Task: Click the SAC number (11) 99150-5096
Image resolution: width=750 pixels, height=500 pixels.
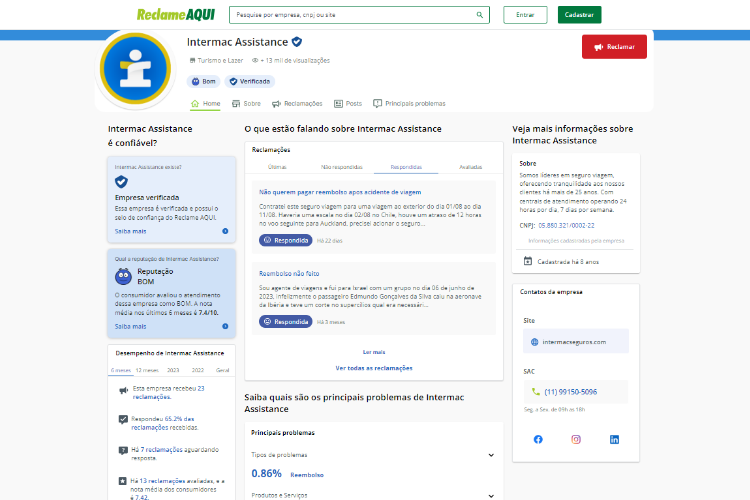Action: tap(571, 392)
